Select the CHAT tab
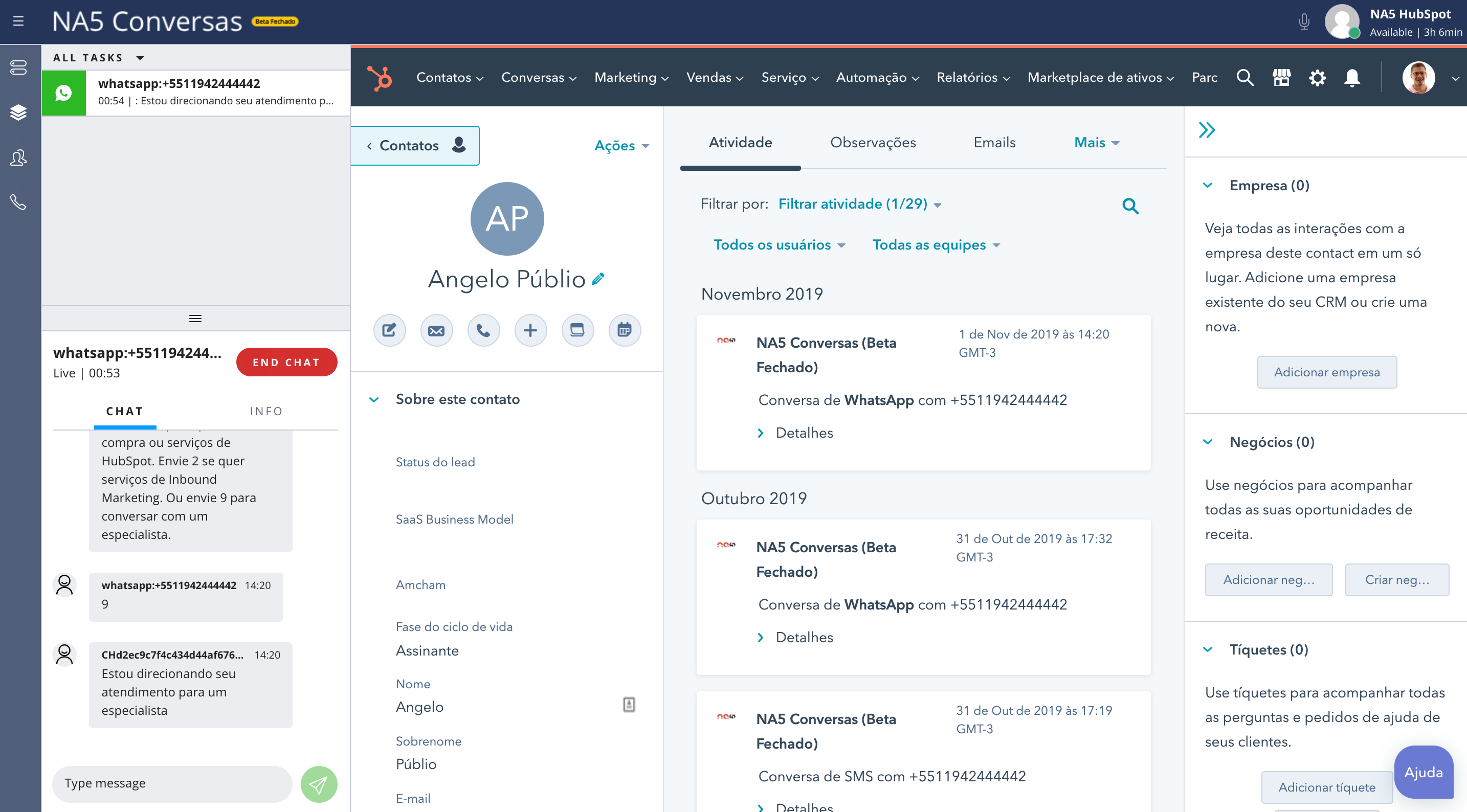Screen dimensions: 1467x812 (125, 411)
